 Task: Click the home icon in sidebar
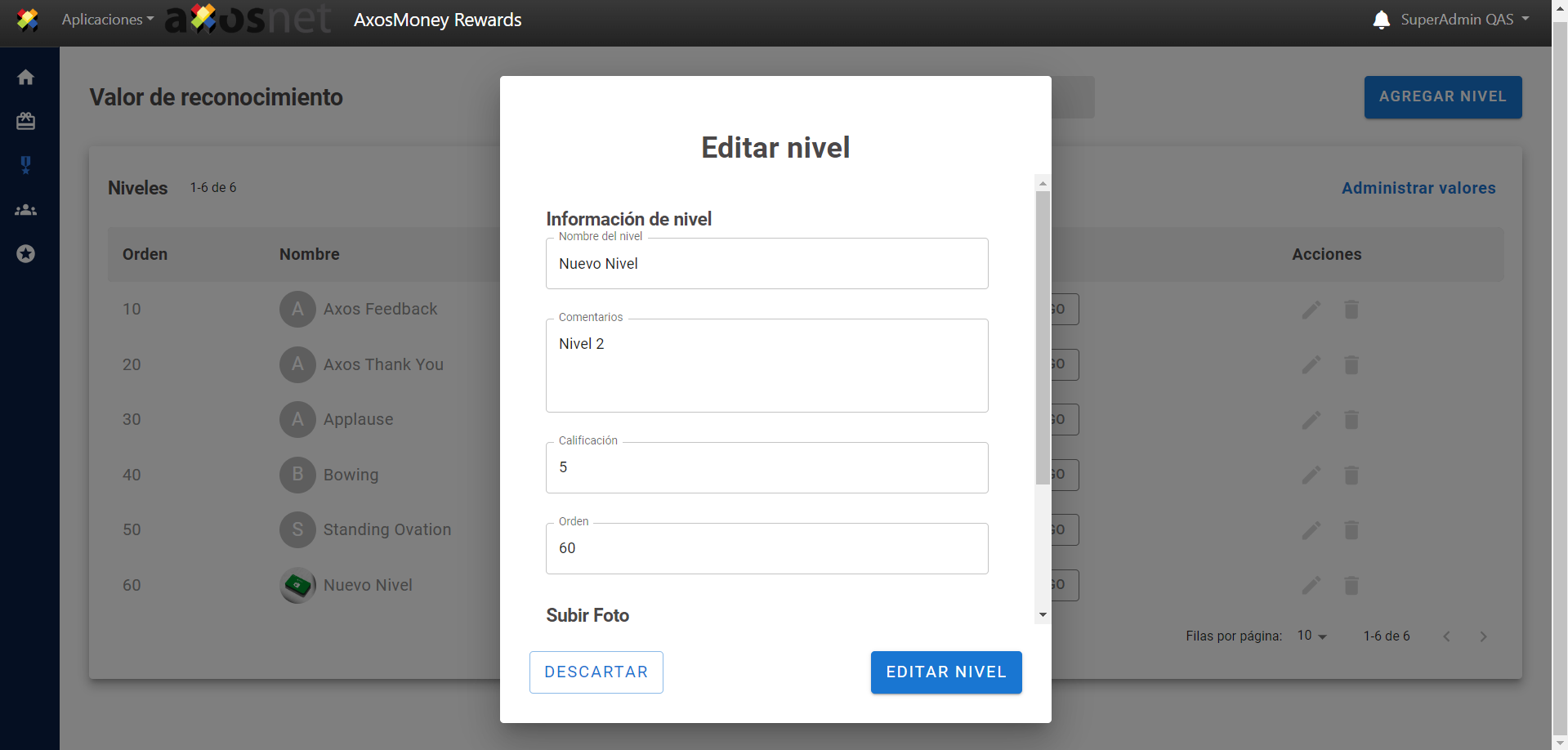pos(26,78)
